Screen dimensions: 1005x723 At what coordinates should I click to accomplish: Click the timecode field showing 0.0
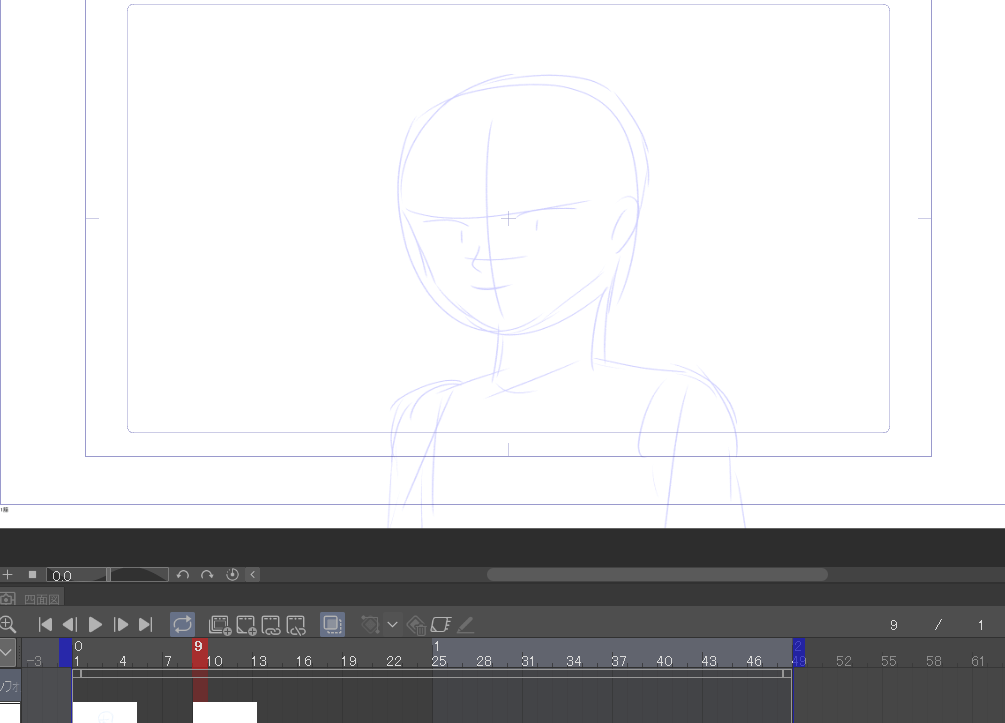coord(68,575)
